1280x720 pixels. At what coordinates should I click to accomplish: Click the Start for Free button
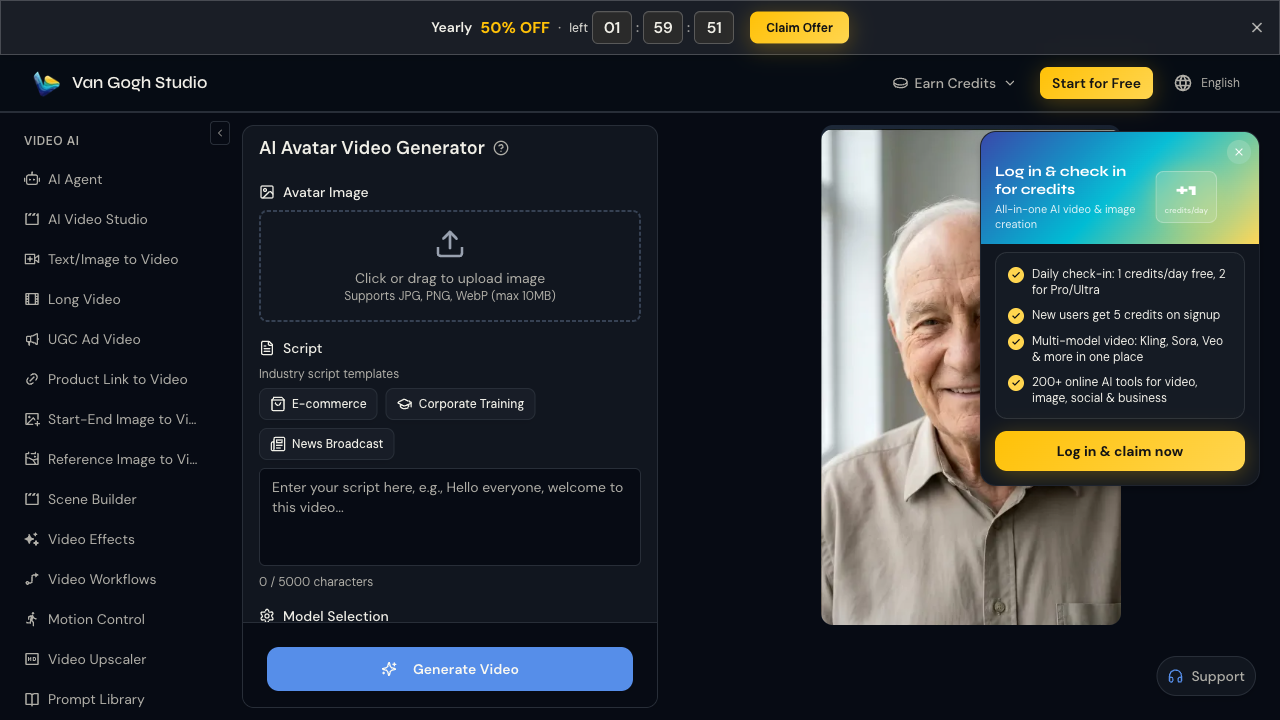(x=1096, y=83)
